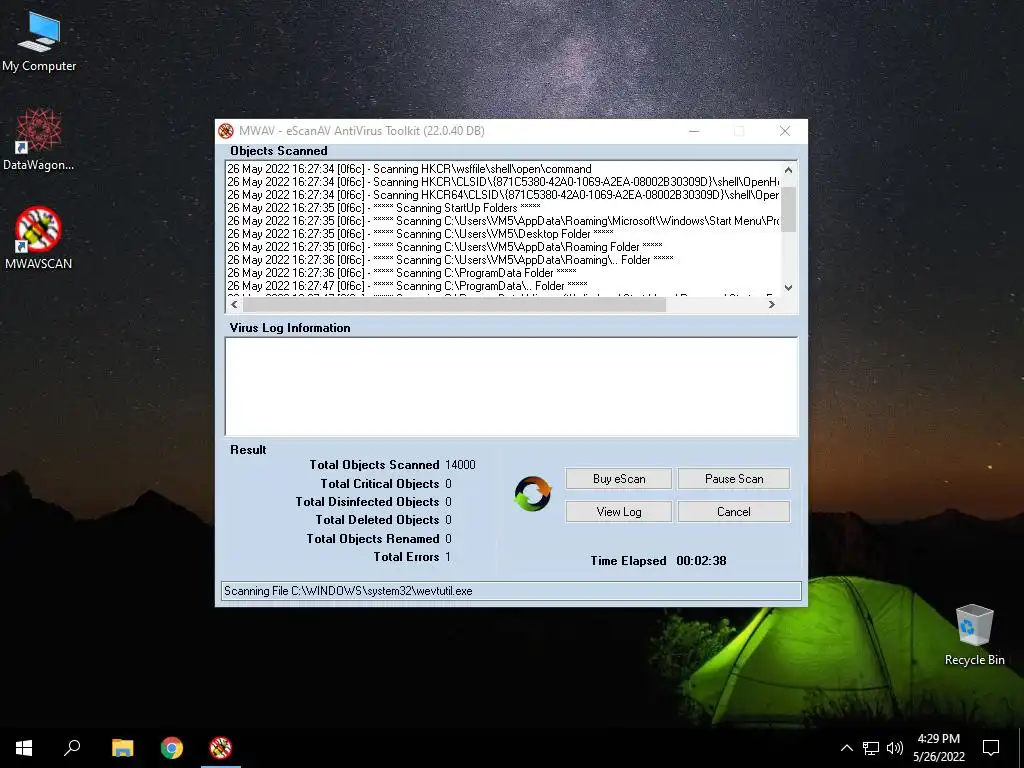Click status bar Scanning File wevtutil.exe

click(511, 591)
